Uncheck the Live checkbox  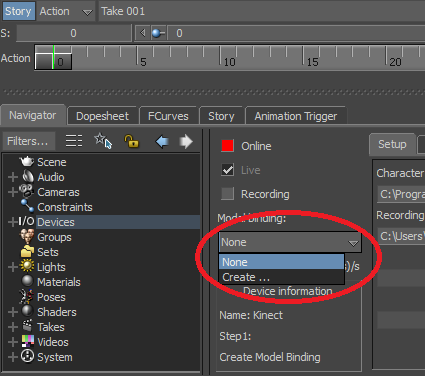coord(228,170)
